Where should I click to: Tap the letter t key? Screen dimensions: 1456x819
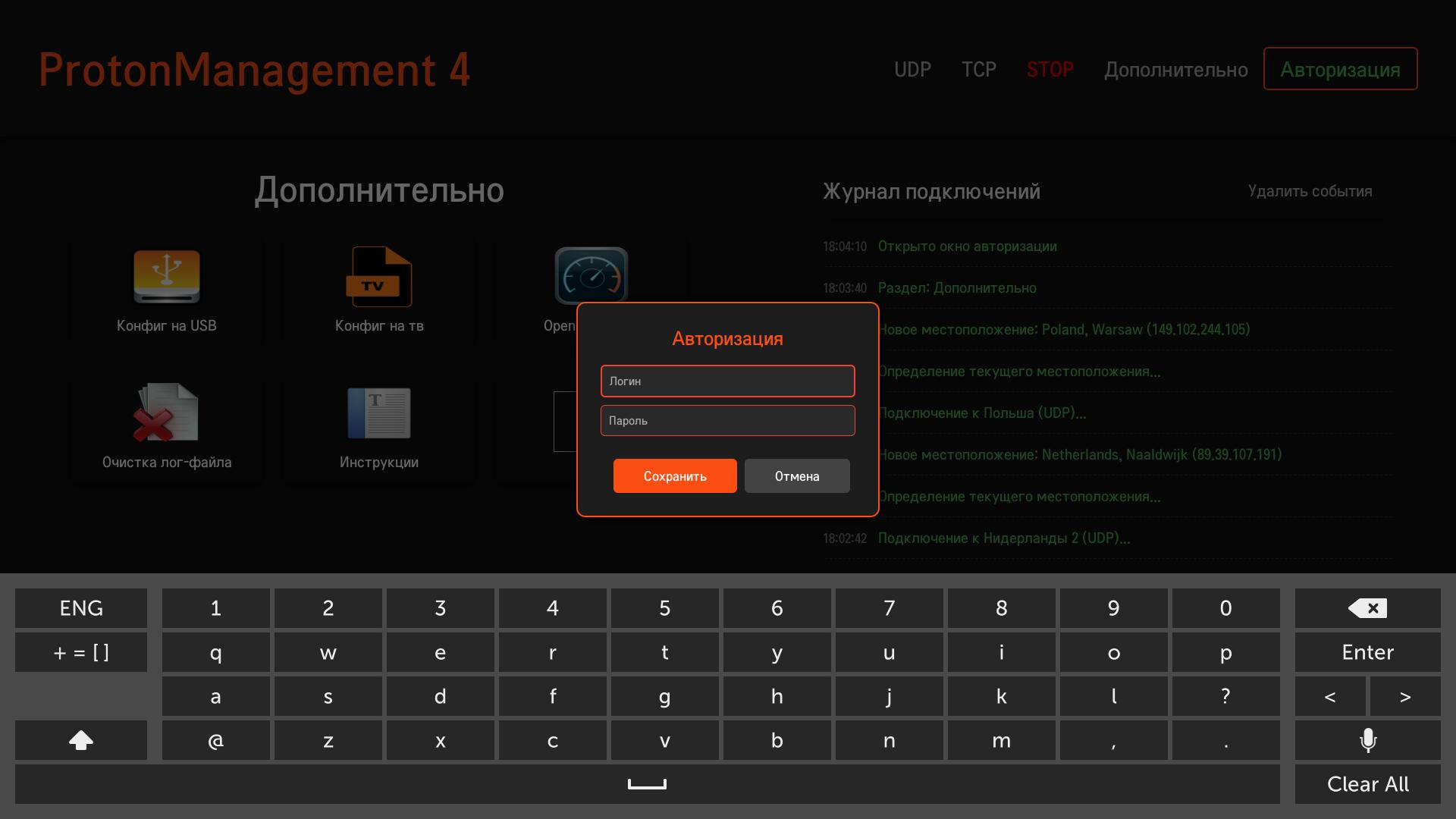(x=665, y=652)
